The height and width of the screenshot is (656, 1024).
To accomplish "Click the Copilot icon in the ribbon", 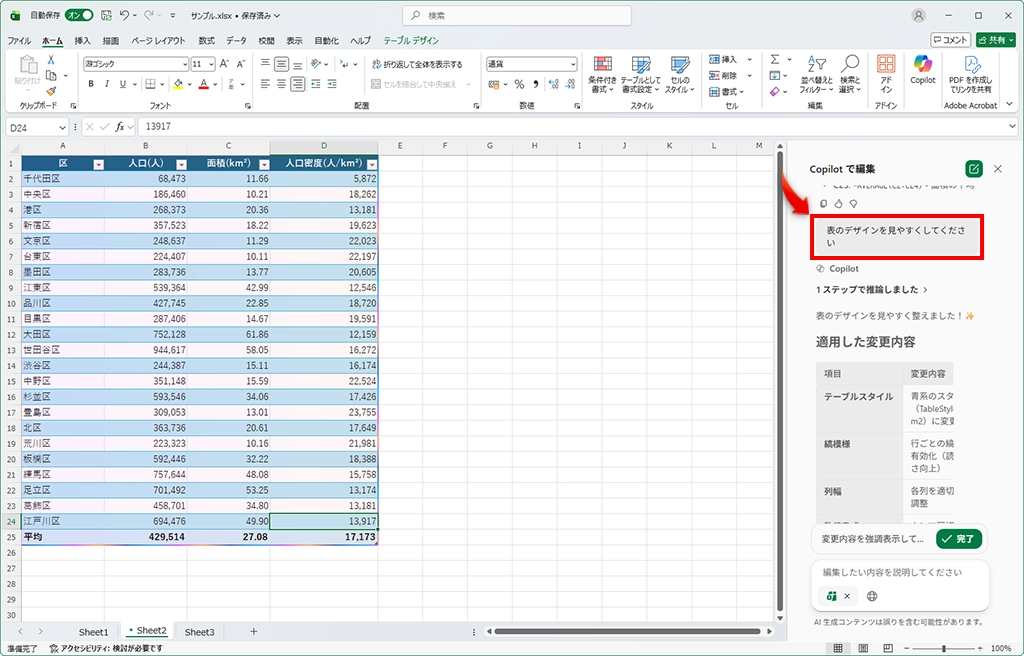I will (922, 68).
